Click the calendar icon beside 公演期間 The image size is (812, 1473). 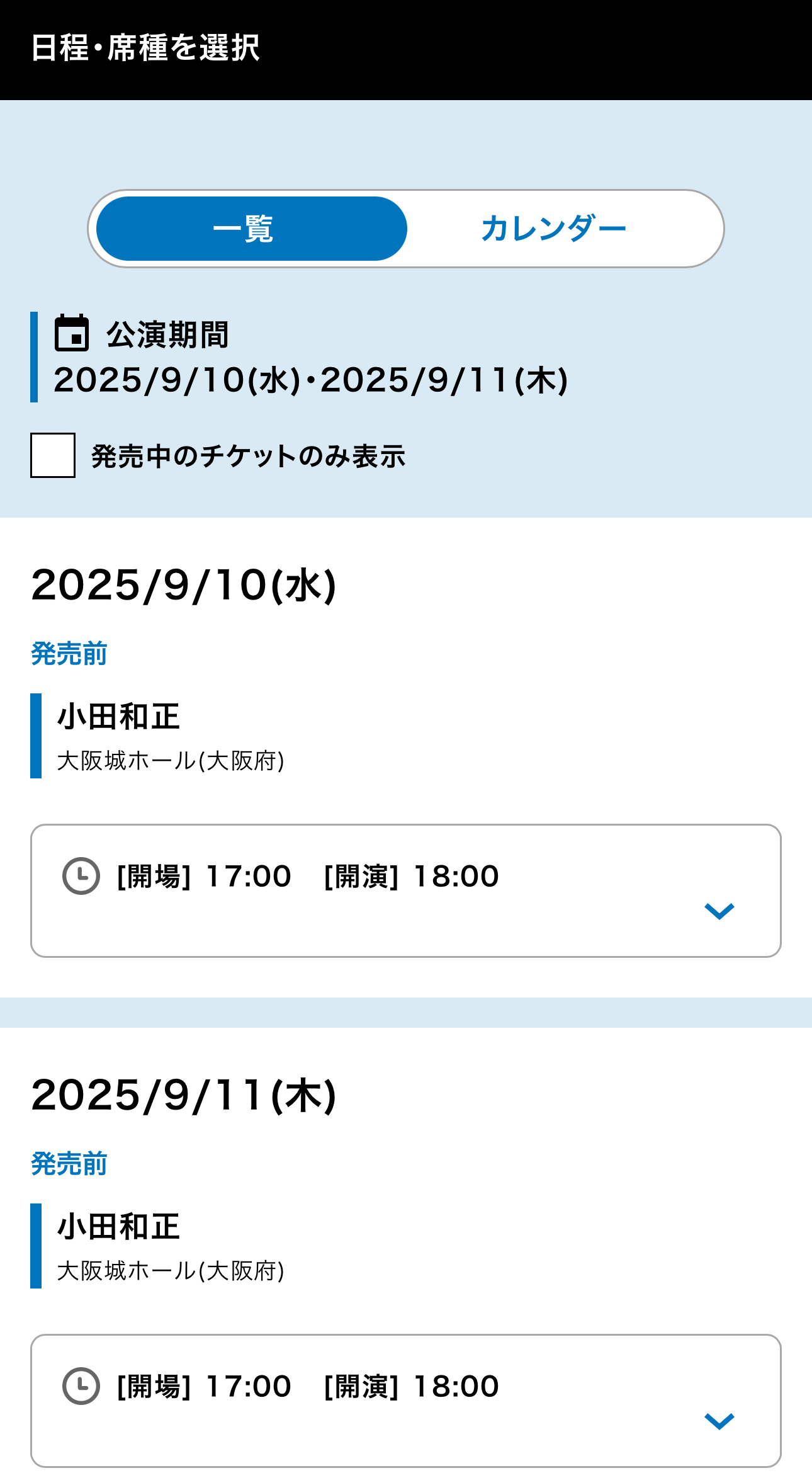(x=72, y=333)
